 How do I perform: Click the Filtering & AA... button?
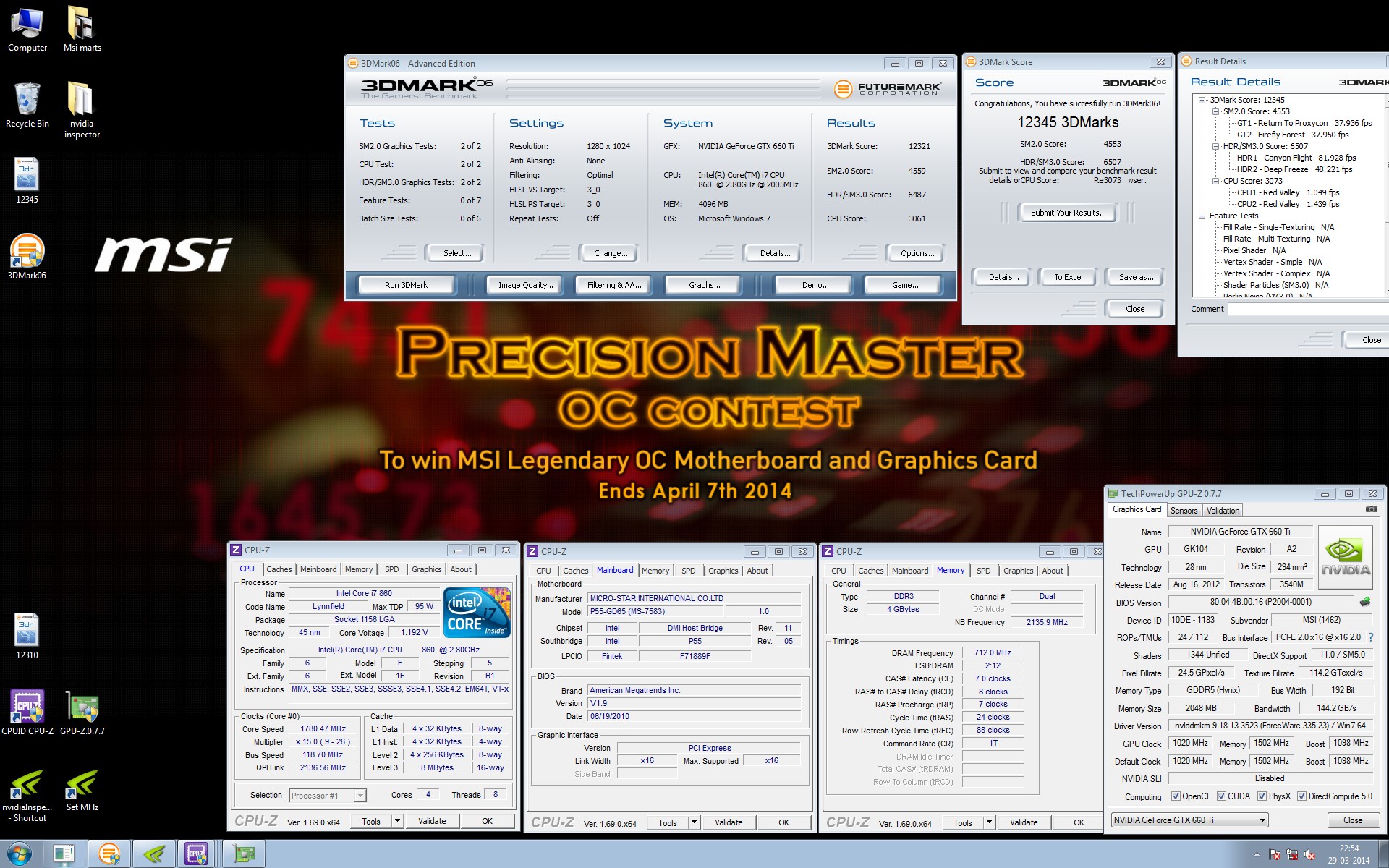613,285
